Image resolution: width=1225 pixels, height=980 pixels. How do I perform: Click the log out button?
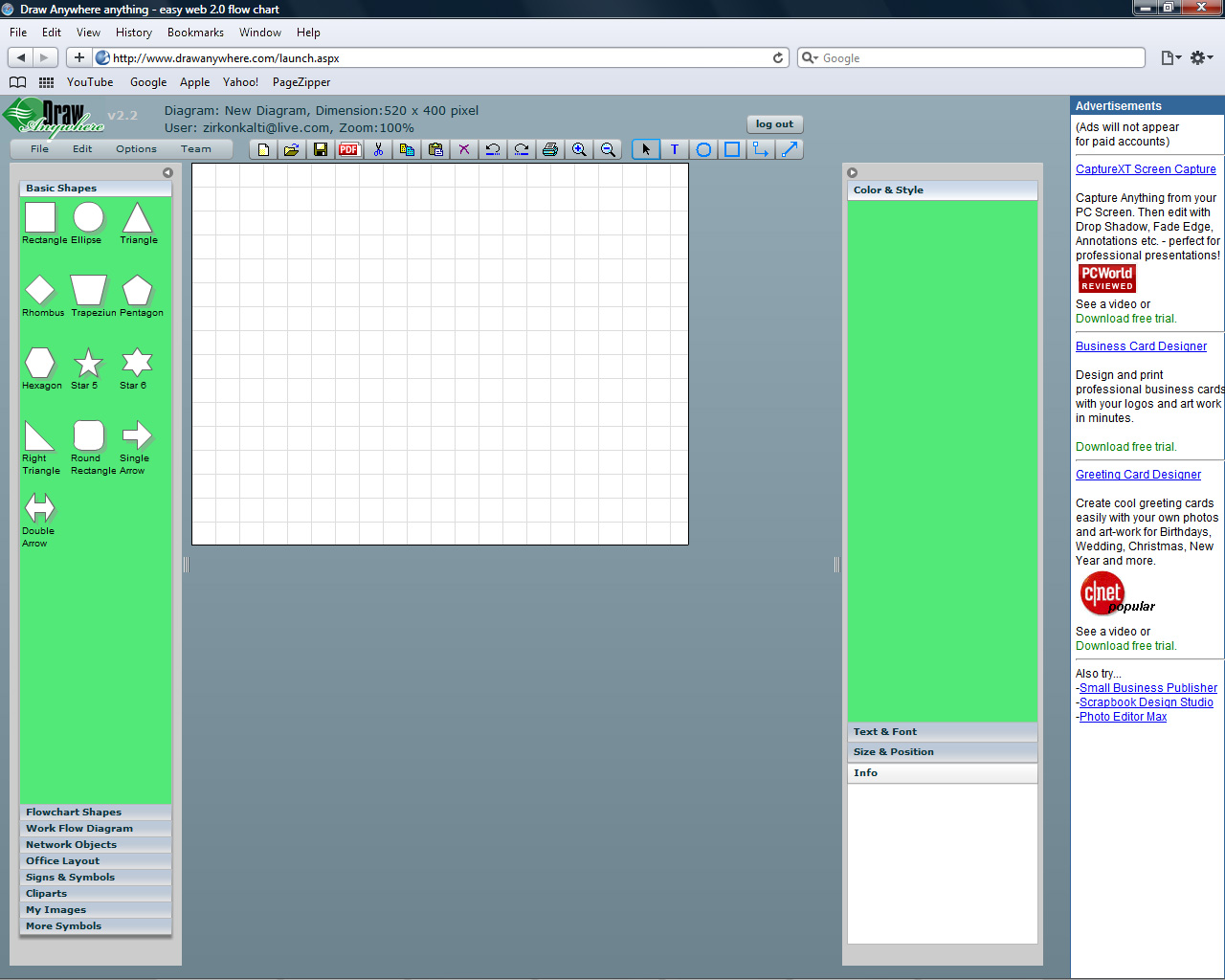(774, 124)
